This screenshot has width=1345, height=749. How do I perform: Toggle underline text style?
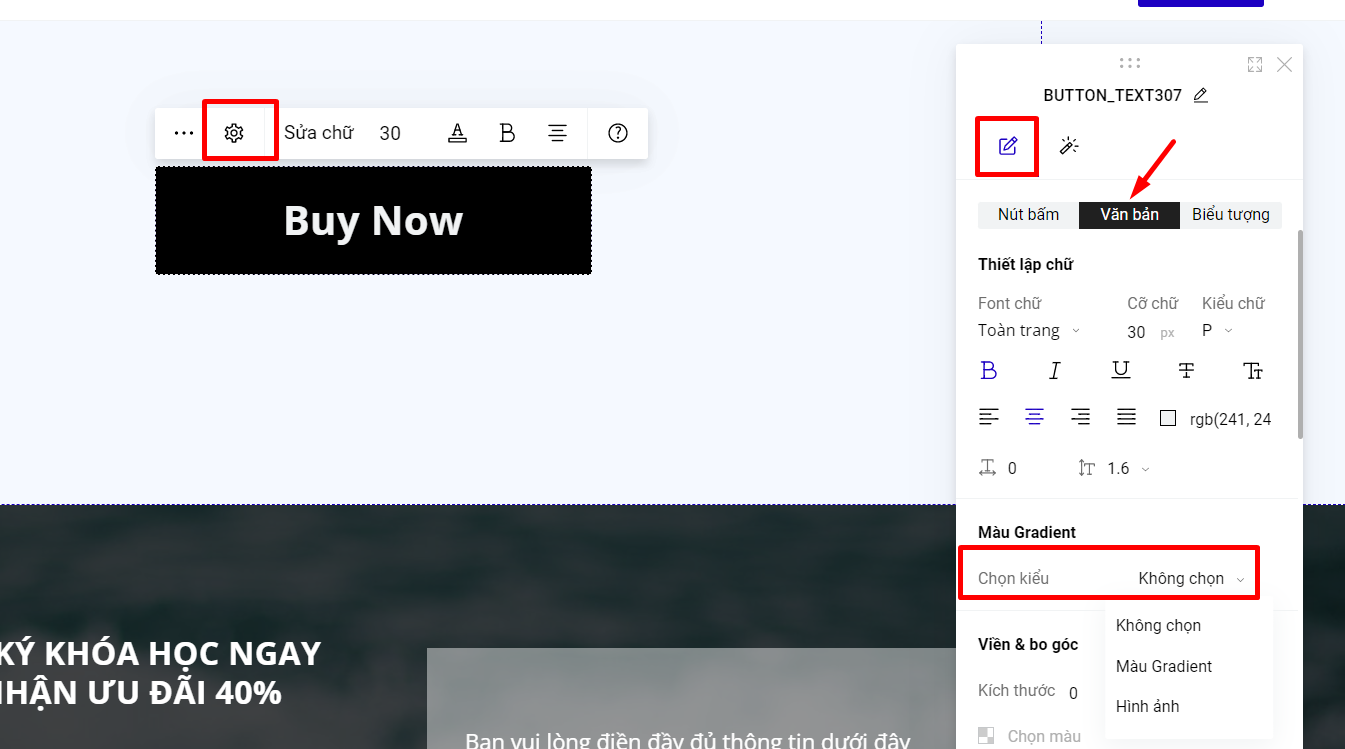coord(1121,371)
